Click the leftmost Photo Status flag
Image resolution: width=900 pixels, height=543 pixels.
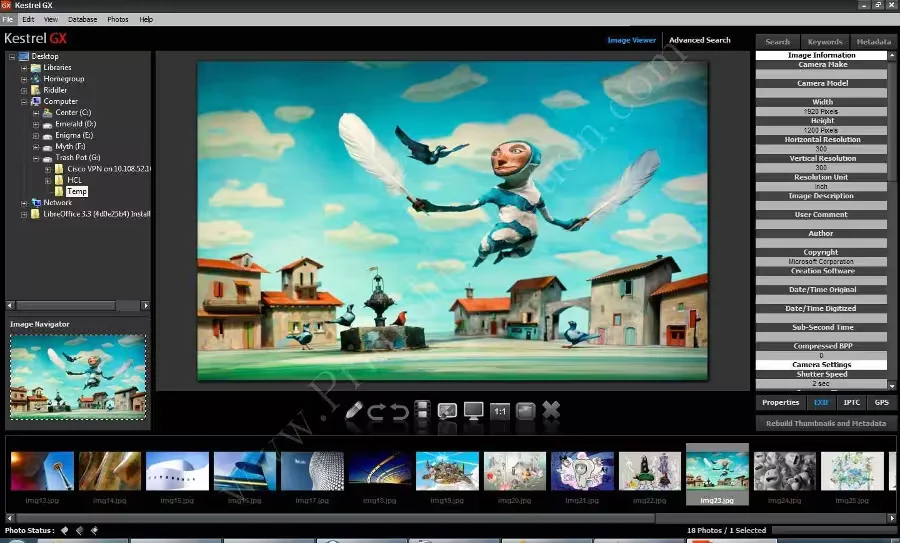coord(64,530)
